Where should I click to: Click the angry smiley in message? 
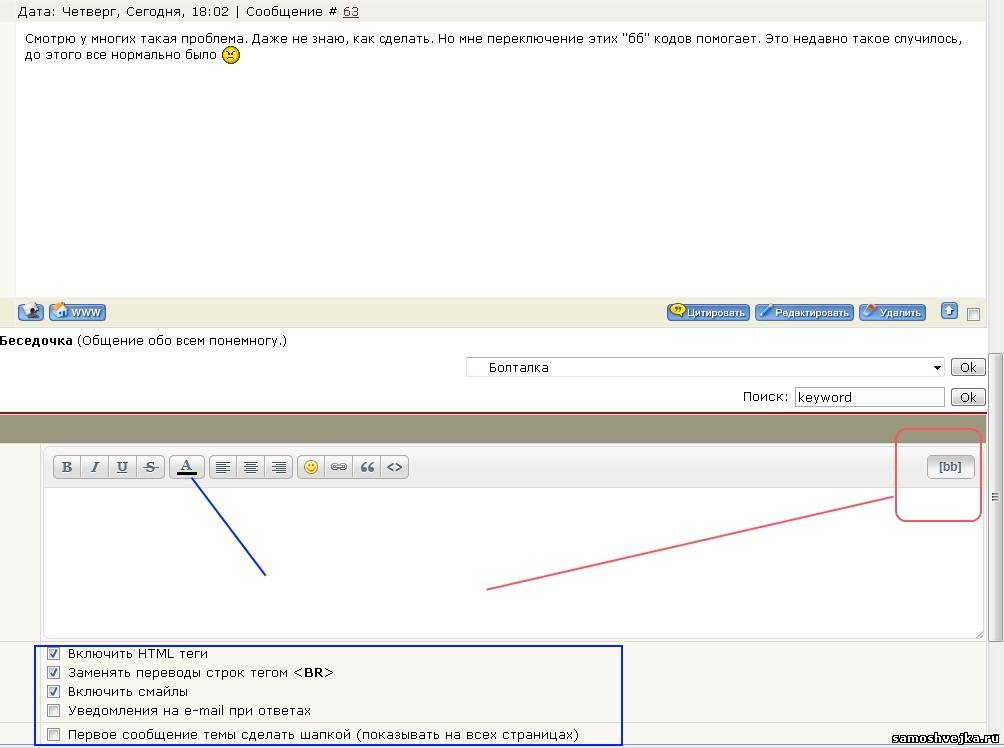point(231,55)
